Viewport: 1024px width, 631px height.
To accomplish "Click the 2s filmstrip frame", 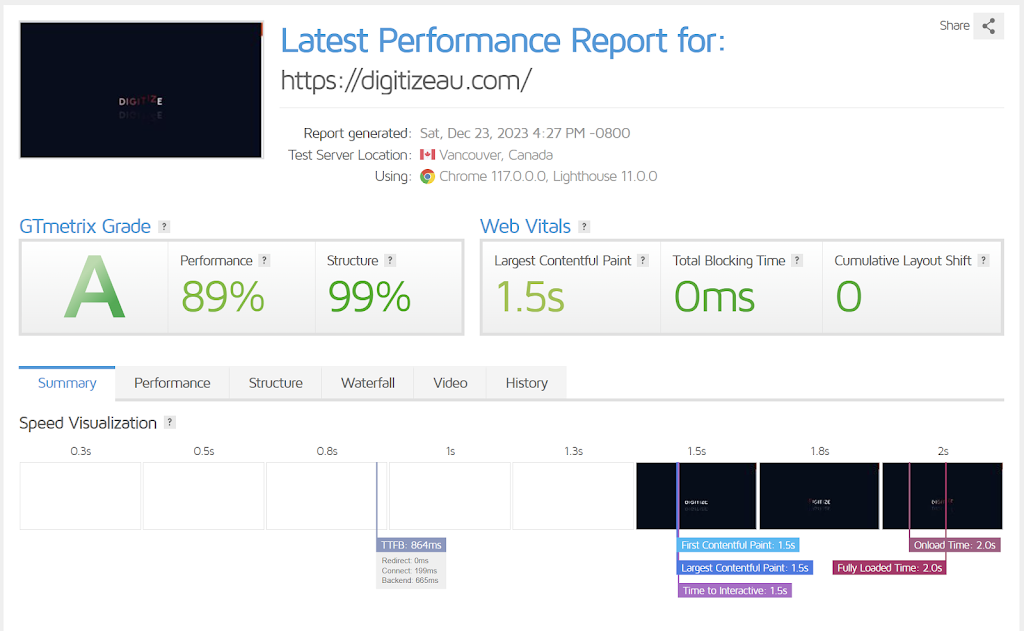I will [942, 496].
